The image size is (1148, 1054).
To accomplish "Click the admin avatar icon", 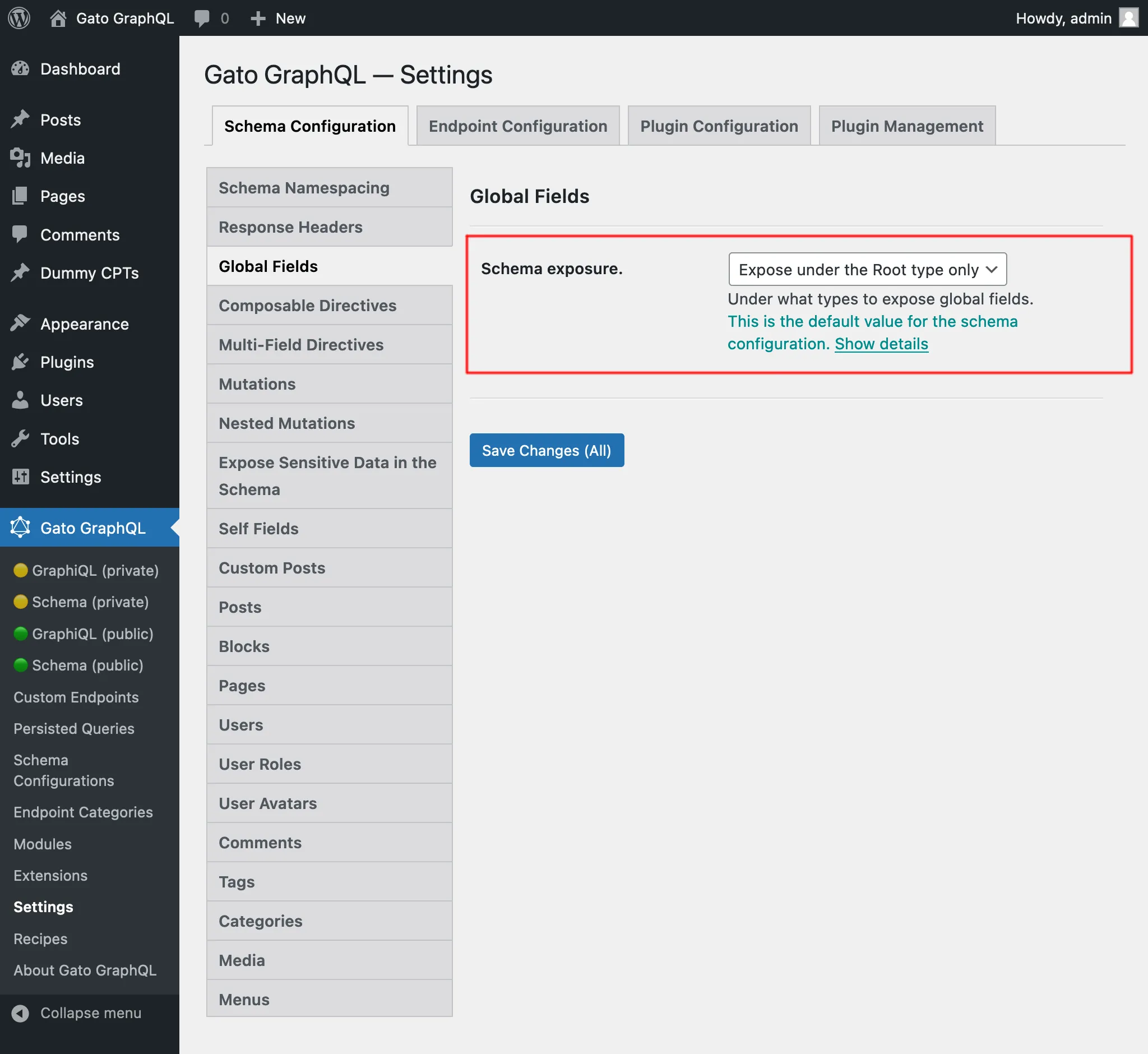I will (1128, 18).
